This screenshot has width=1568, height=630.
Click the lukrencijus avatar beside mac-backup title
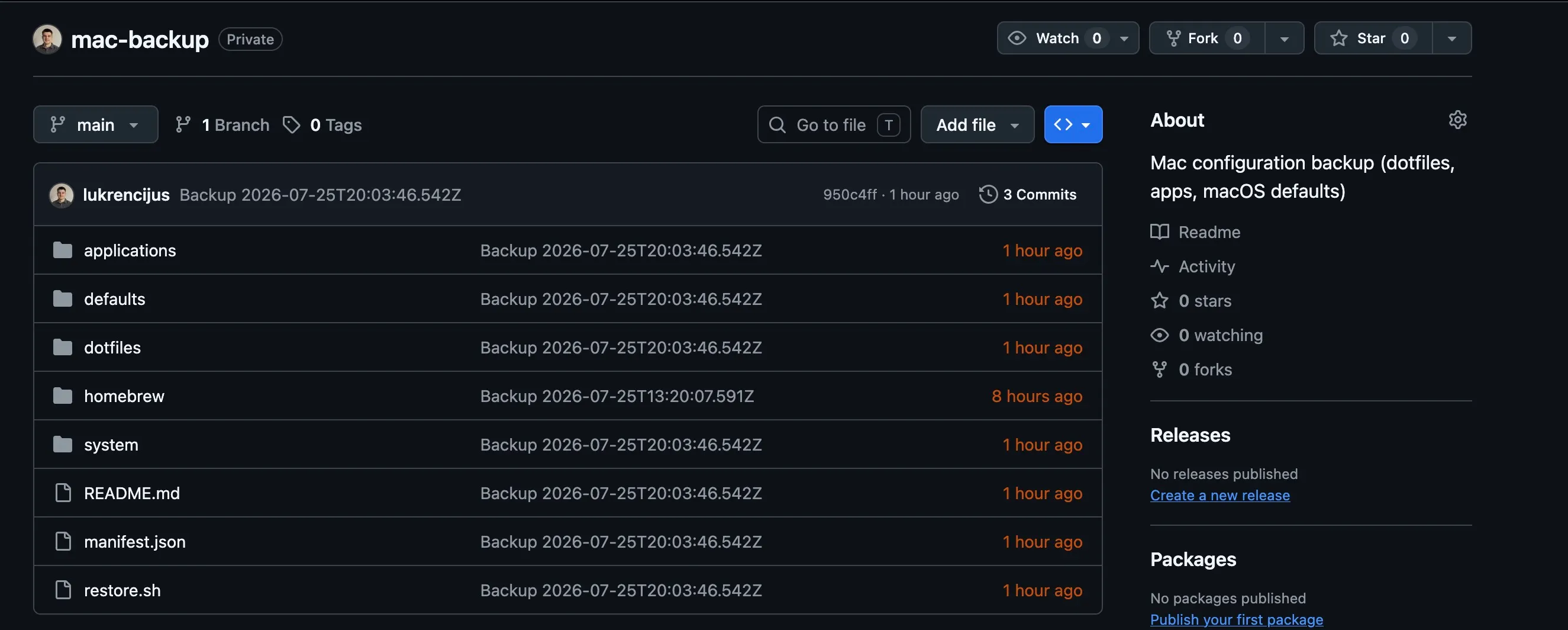[x=47, y=39]
